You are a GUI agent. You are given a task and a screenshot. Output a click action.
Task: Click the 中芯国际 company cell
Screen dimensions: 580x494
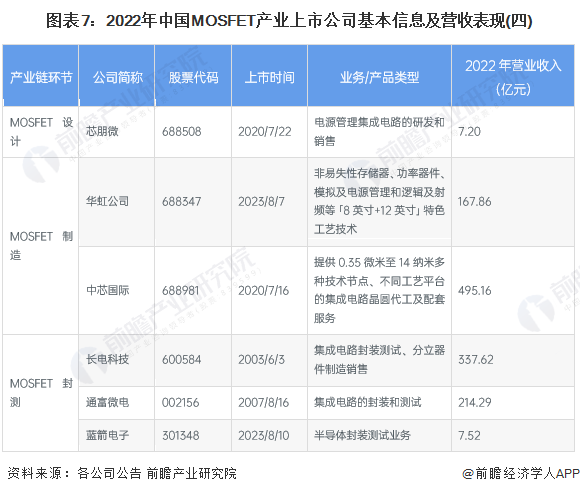point(108,290)
